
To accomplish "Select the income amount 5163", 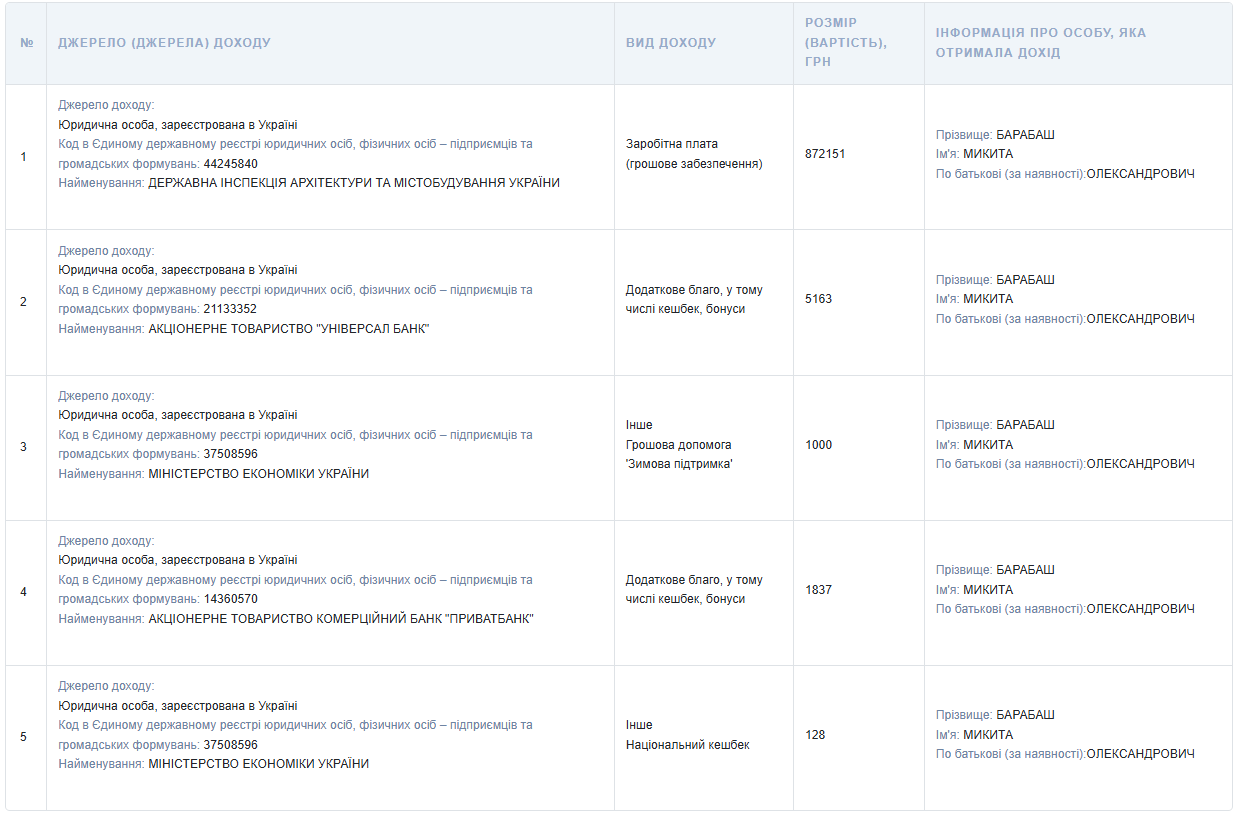I will pos(818,299).
